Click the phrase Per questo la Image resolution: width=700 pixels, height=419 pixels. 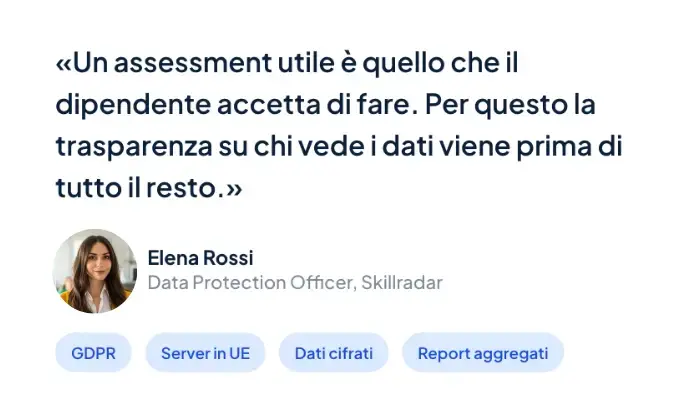click(510, 105)
